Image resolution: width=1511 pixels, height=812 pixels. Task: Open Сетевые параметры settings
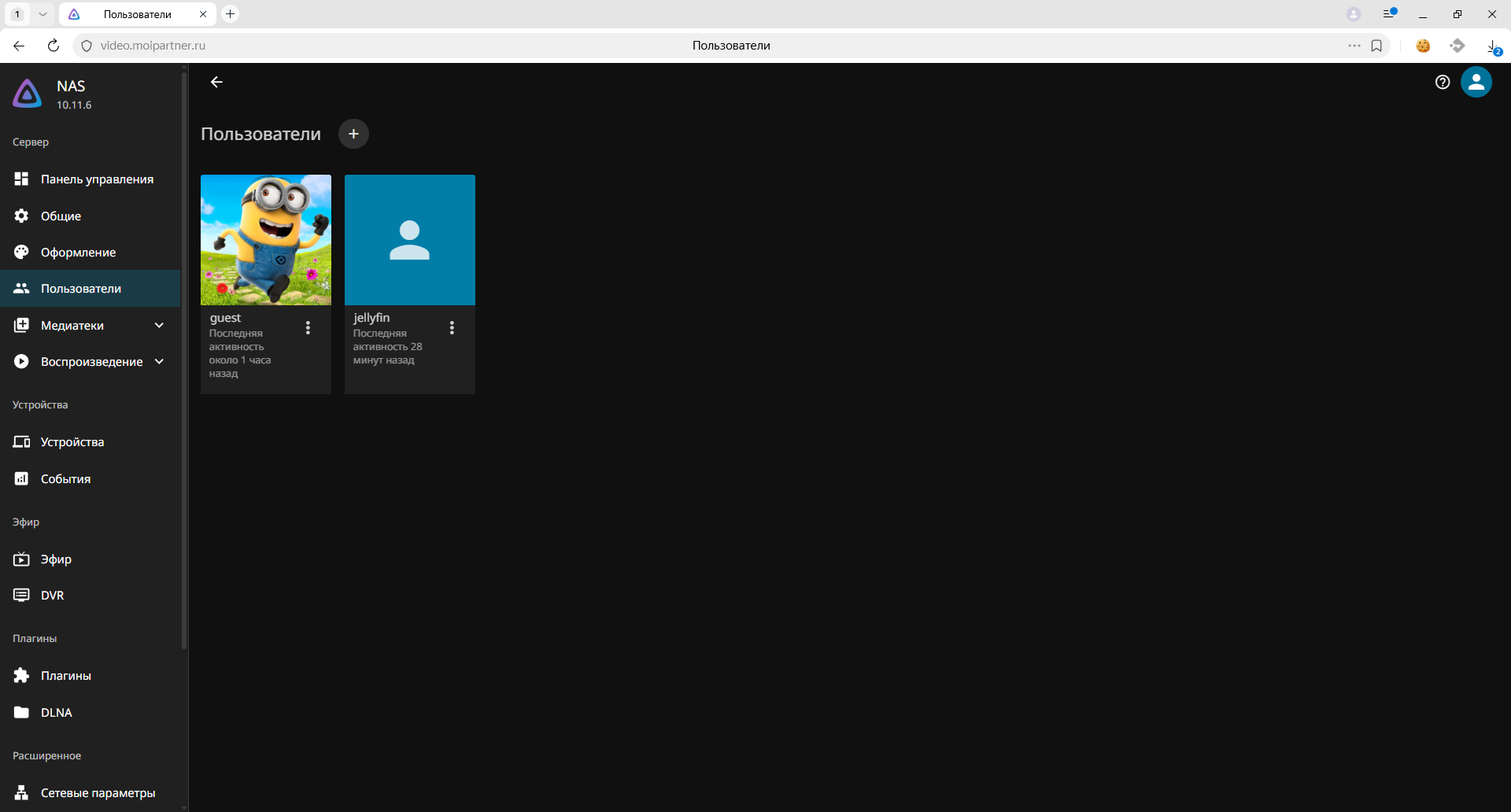(98, 792)
